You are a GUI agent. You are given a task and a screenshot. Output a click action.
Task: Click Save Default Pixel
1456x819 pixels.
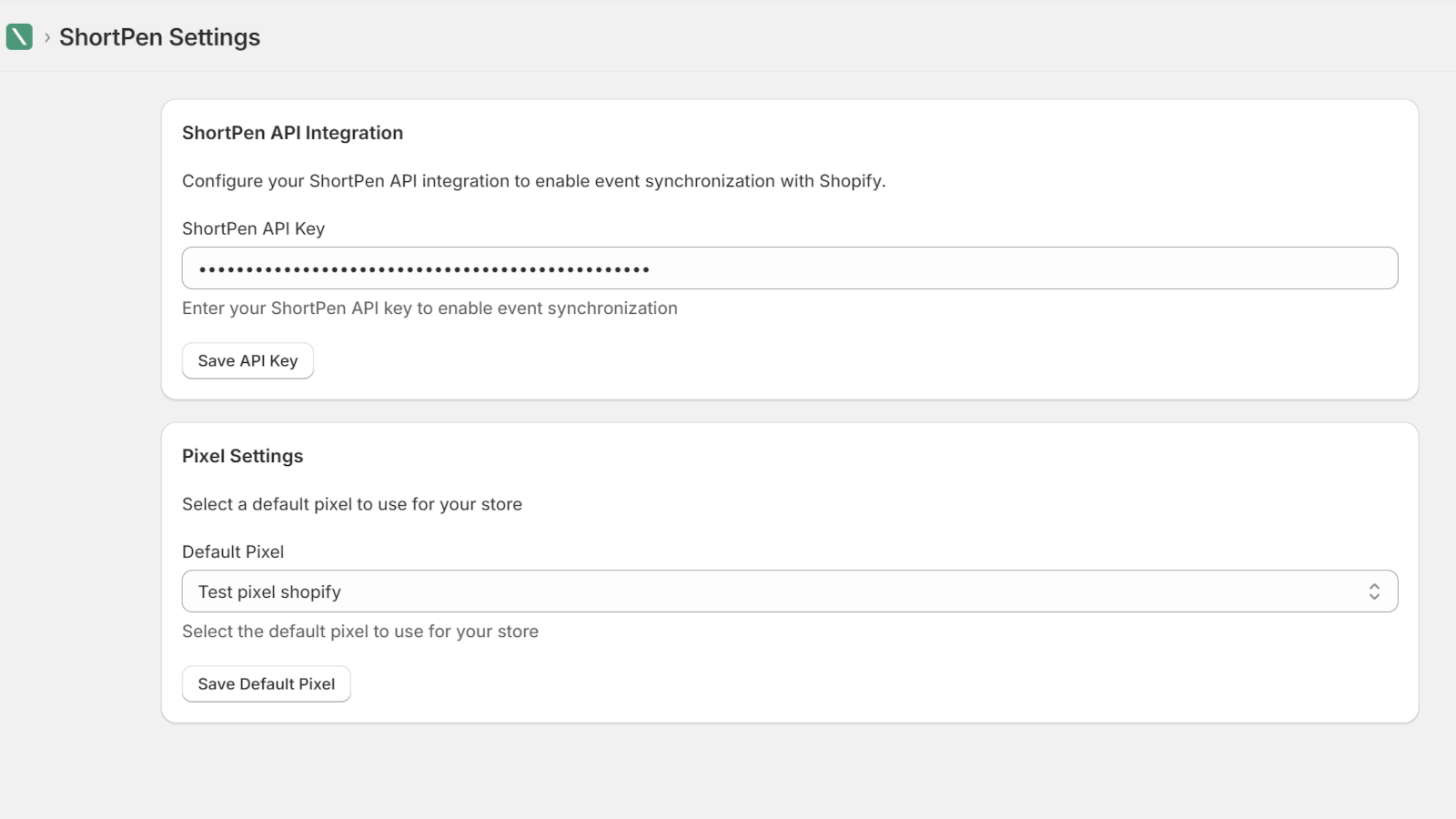[266, 683]
